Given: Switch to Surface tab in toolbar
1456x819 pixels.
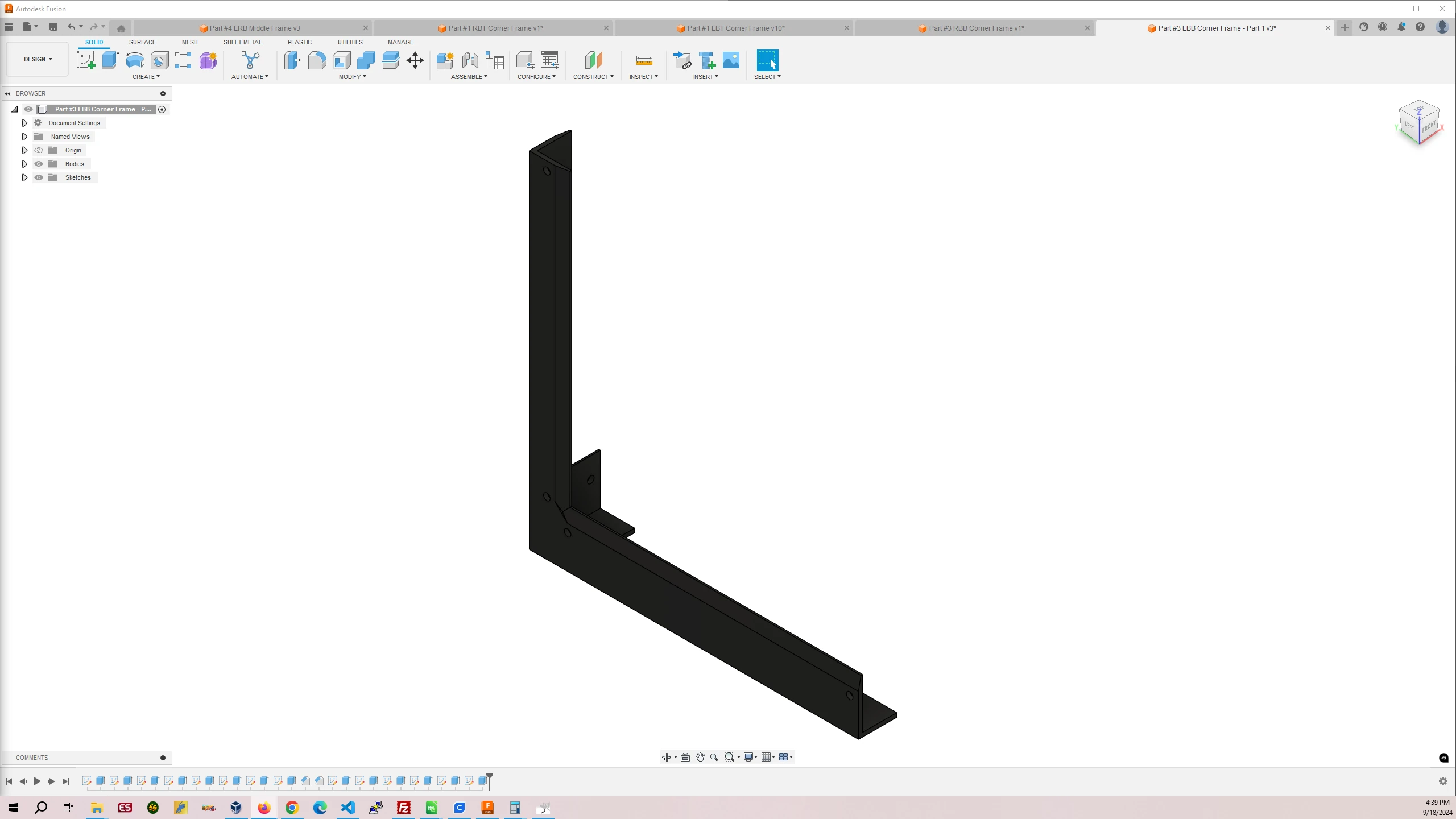Looking at the screenshot, I should [x=142, y=41].
